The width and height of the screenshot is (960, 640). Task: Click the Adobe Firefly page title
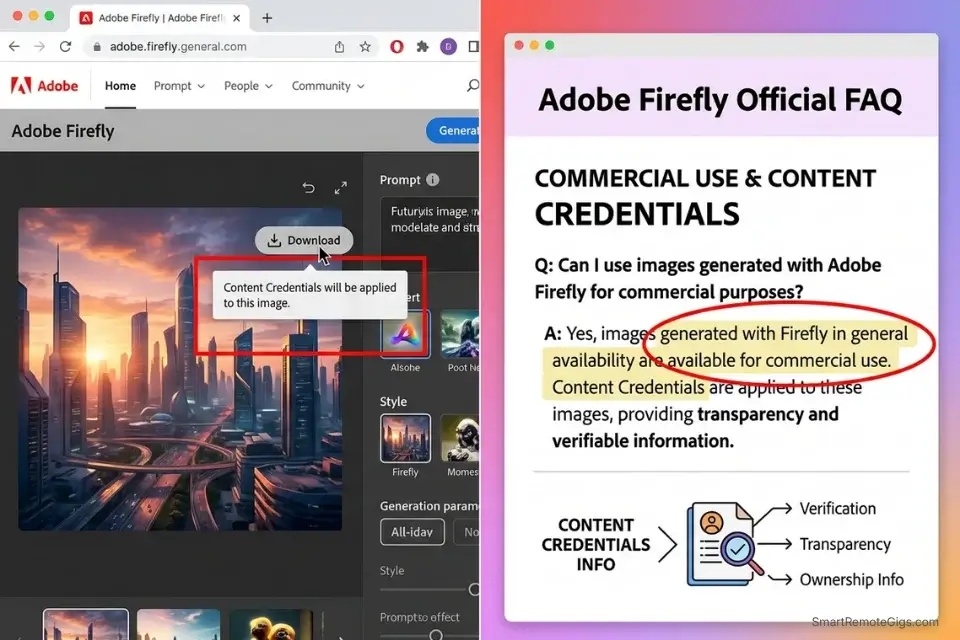tap(62, 131)
